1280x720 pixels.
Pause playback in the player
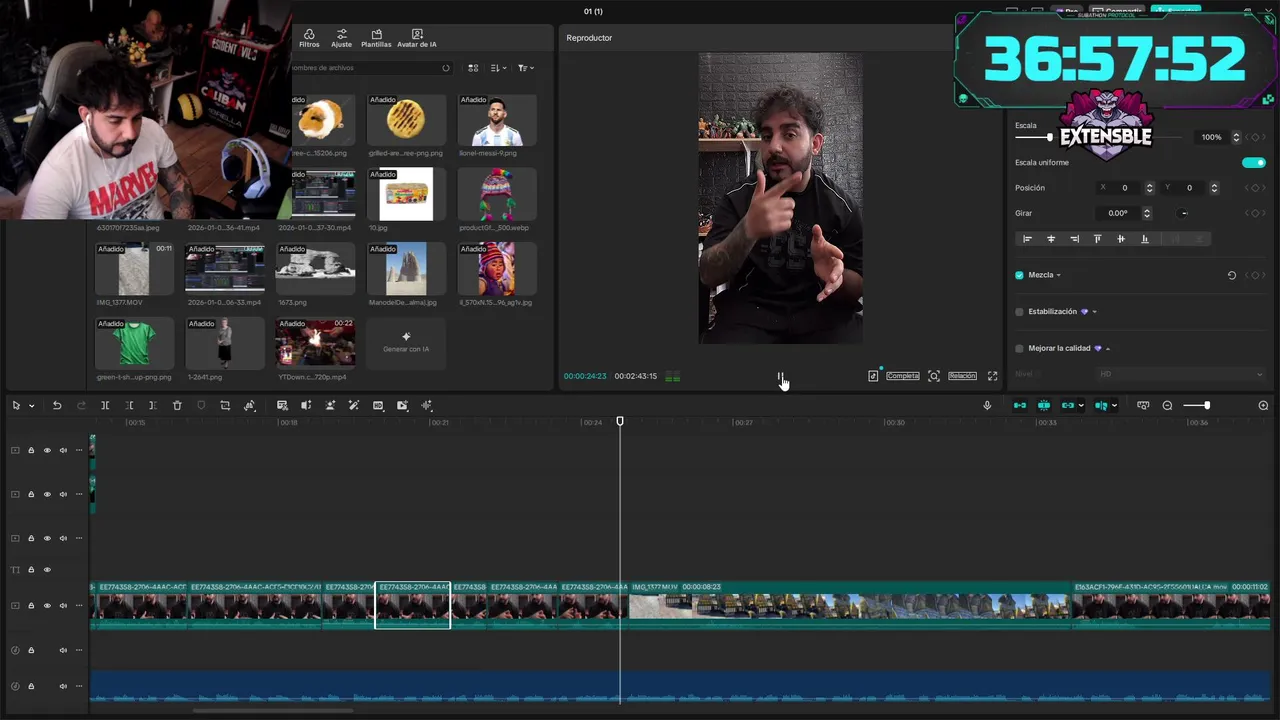click(780, 376)
